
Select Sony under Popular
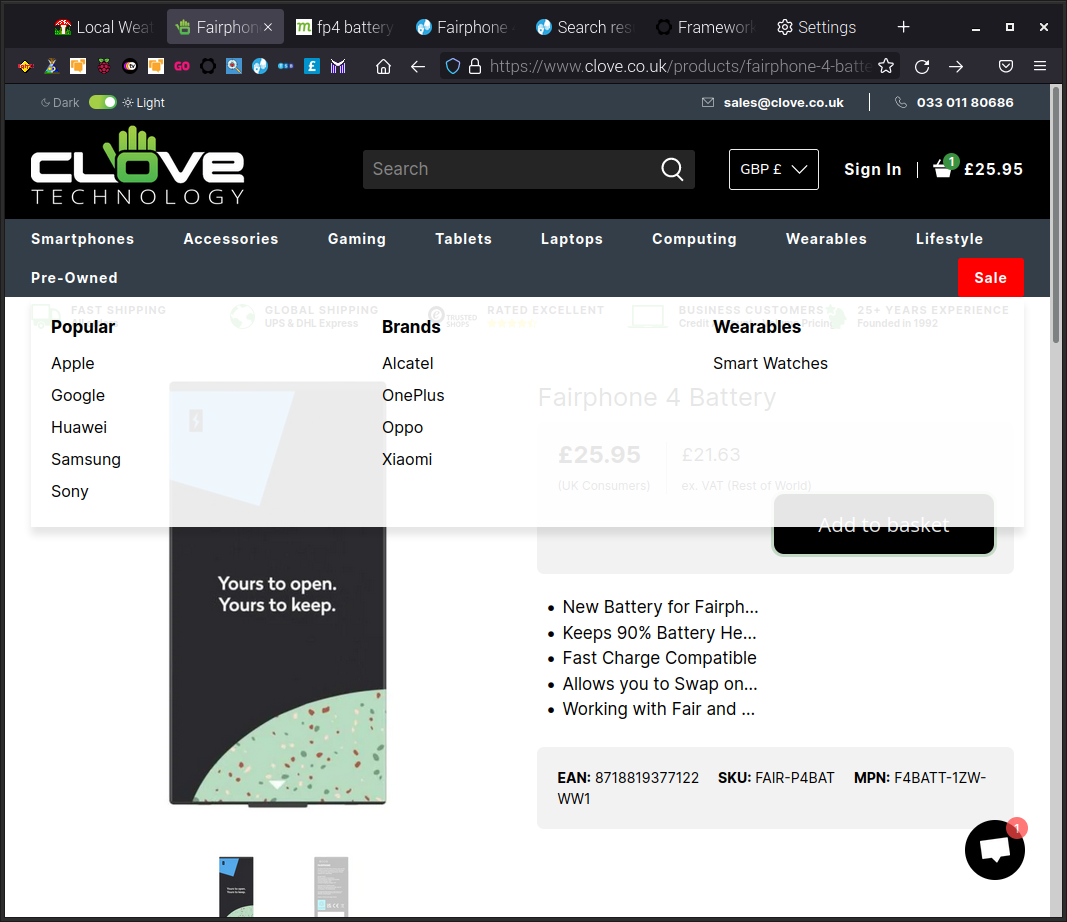[69, 491]
